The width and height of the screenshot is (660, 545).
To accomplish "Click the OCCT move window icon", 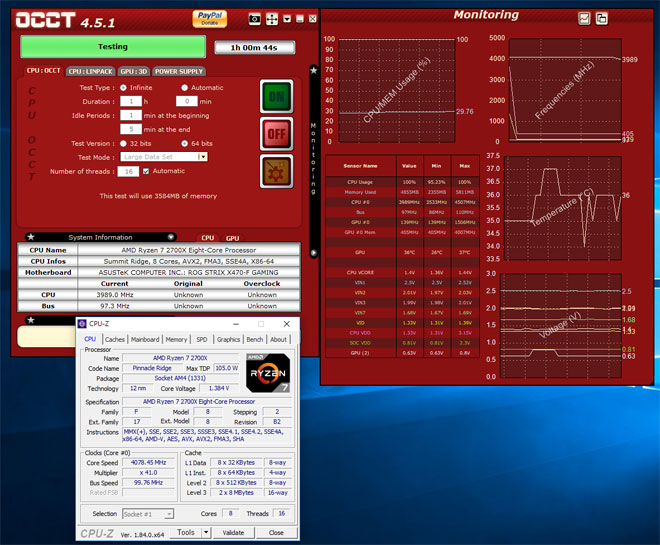I will click(272, 19).
